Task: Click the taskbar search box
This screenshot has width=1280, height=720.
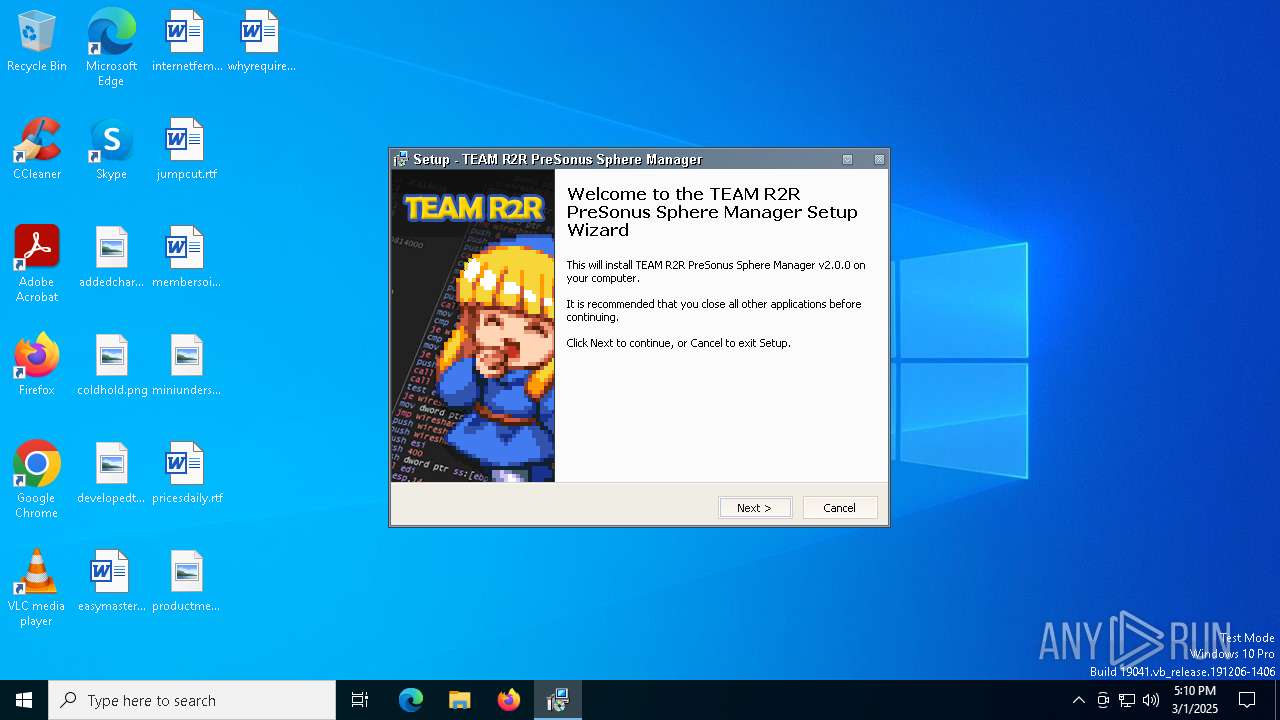Action: coord(192,700)
